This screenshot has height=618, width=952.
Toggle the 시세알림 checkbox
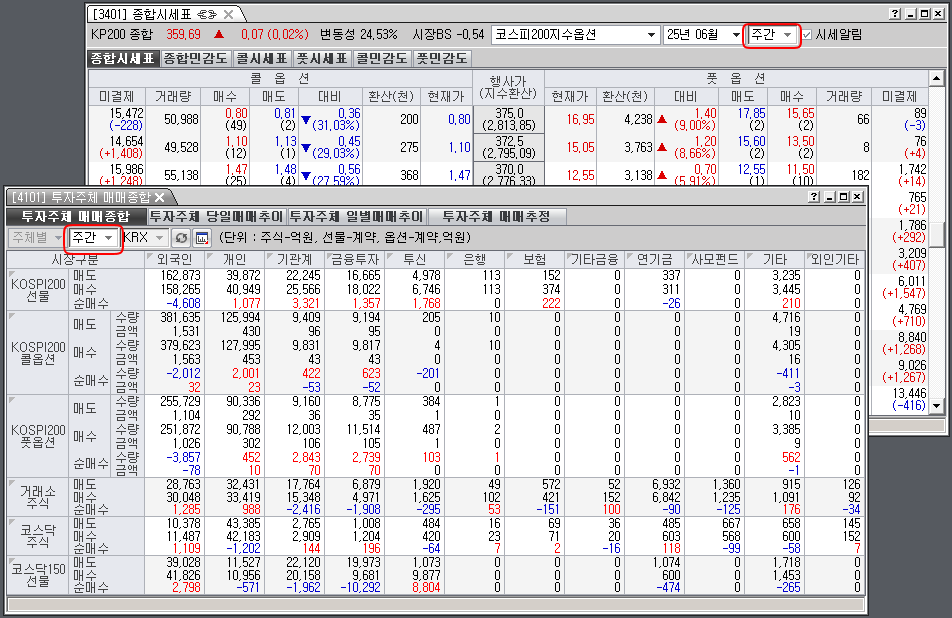(x=808, y=35)
